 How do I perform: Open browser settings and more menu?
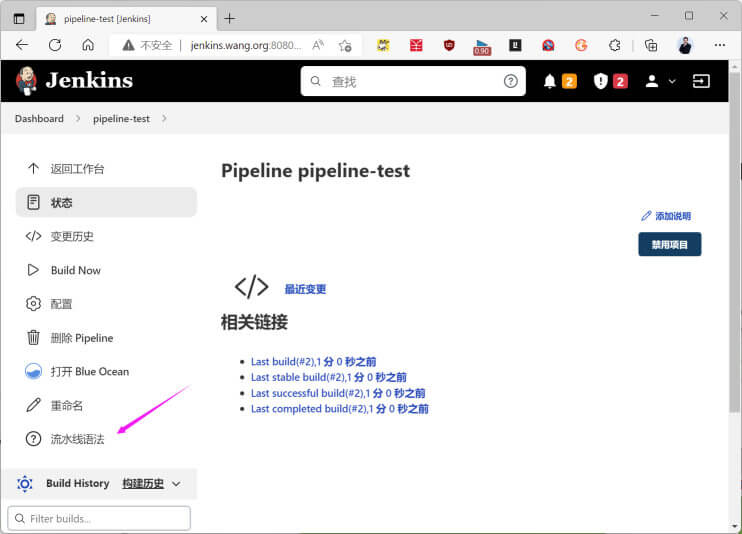720,45
